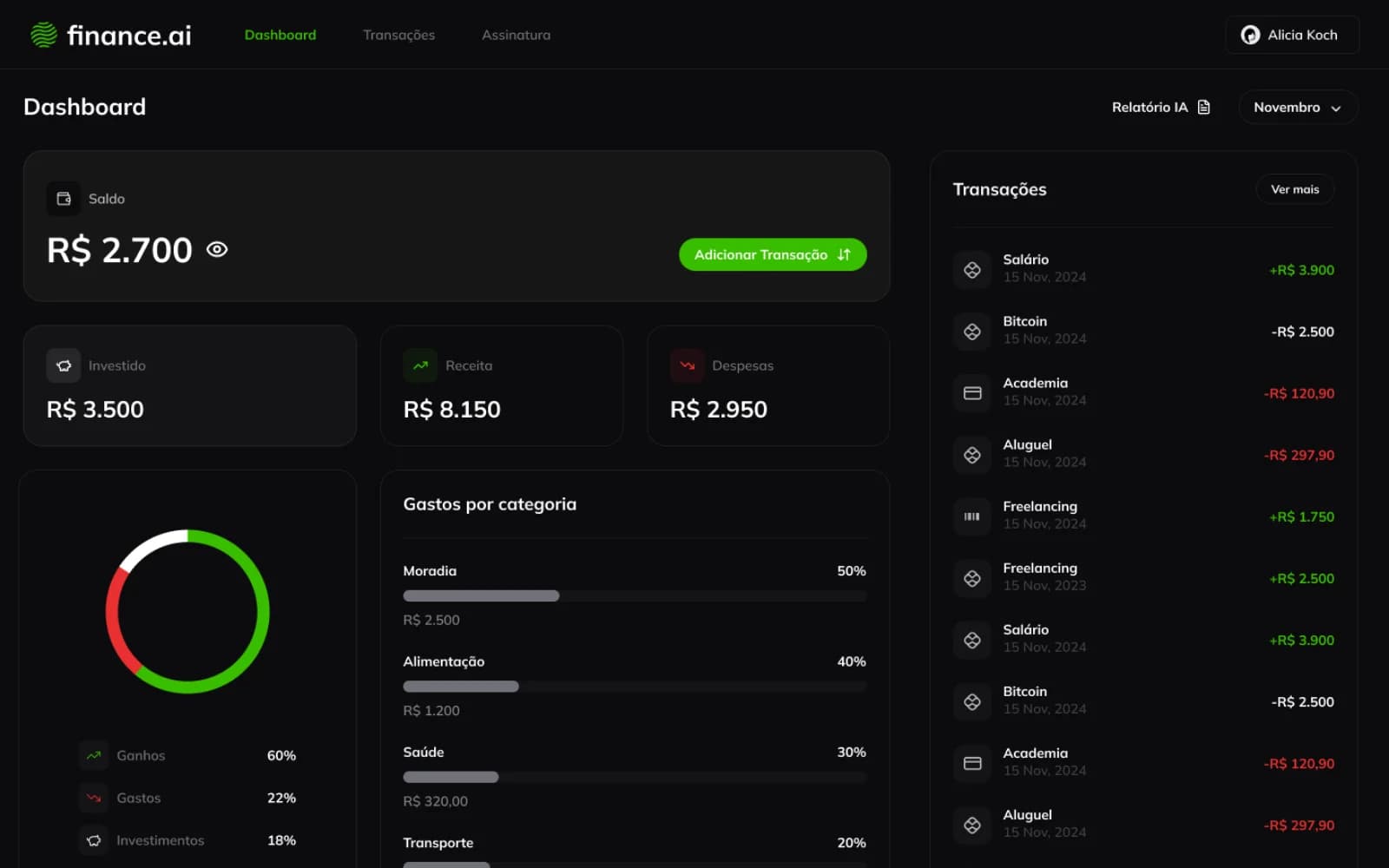
Task: Click the icon of the second Bitcoin transaction
Action: tap(972, 701)
